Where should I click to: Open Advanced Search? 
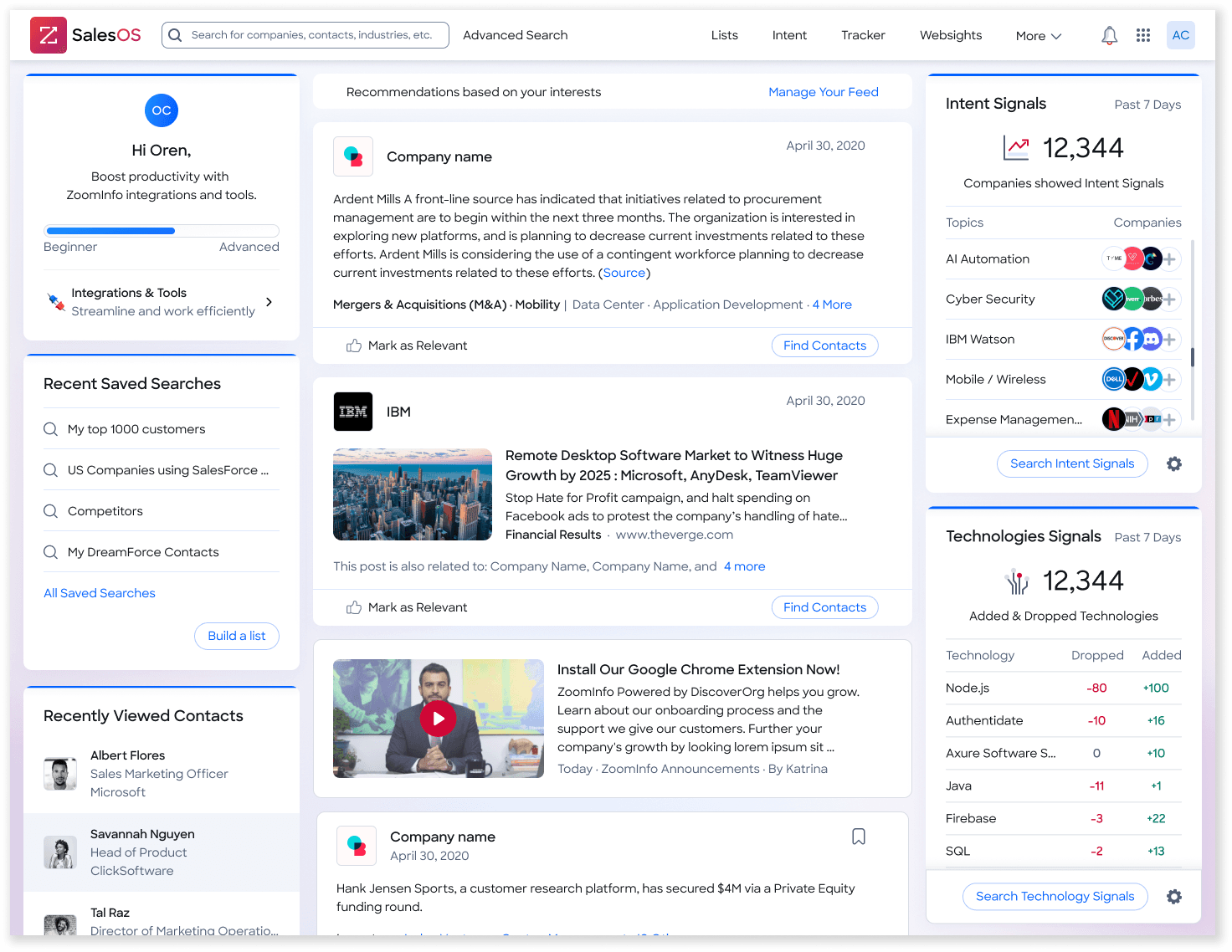tap(516, 35)
